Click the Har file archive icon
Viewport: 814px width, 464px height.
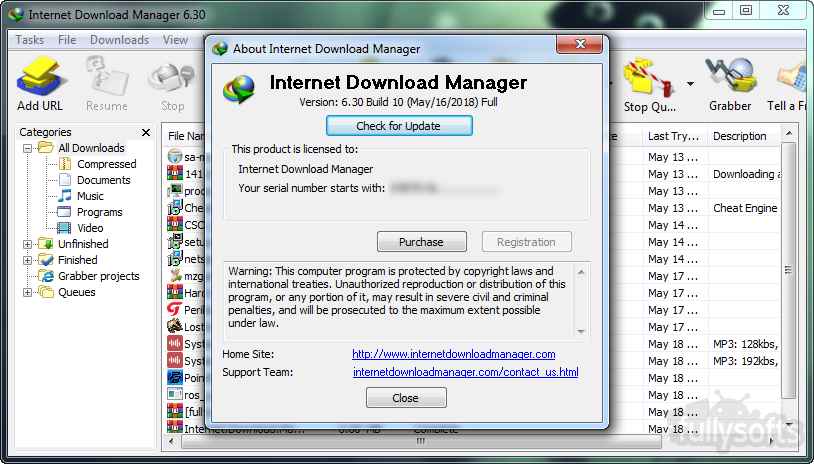[174, 293]
